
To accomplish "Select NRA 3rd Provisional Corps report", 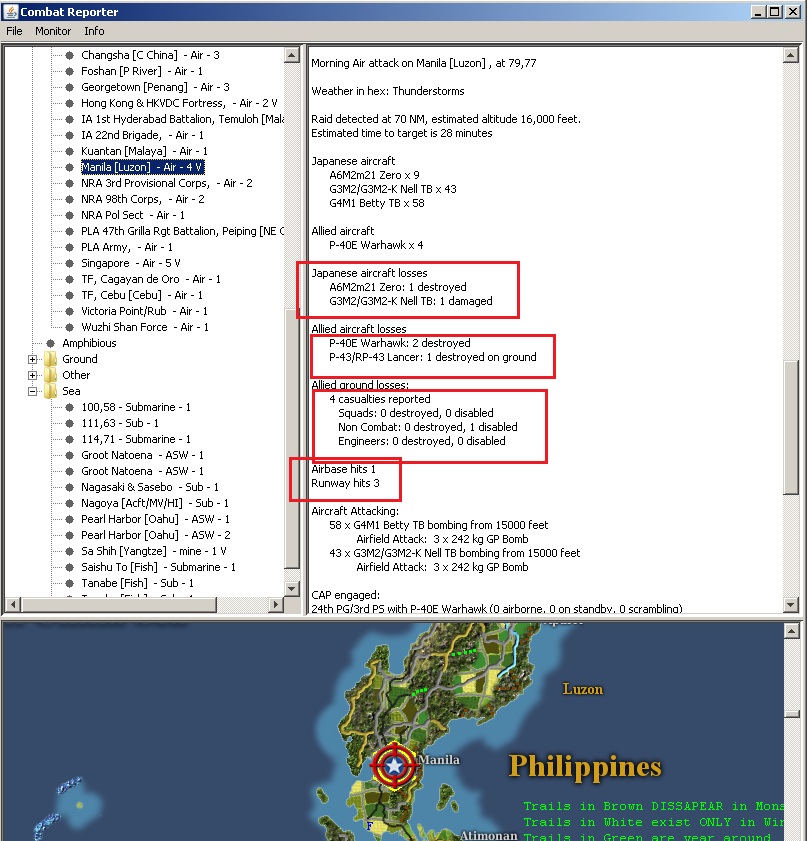I will point(167,183).
